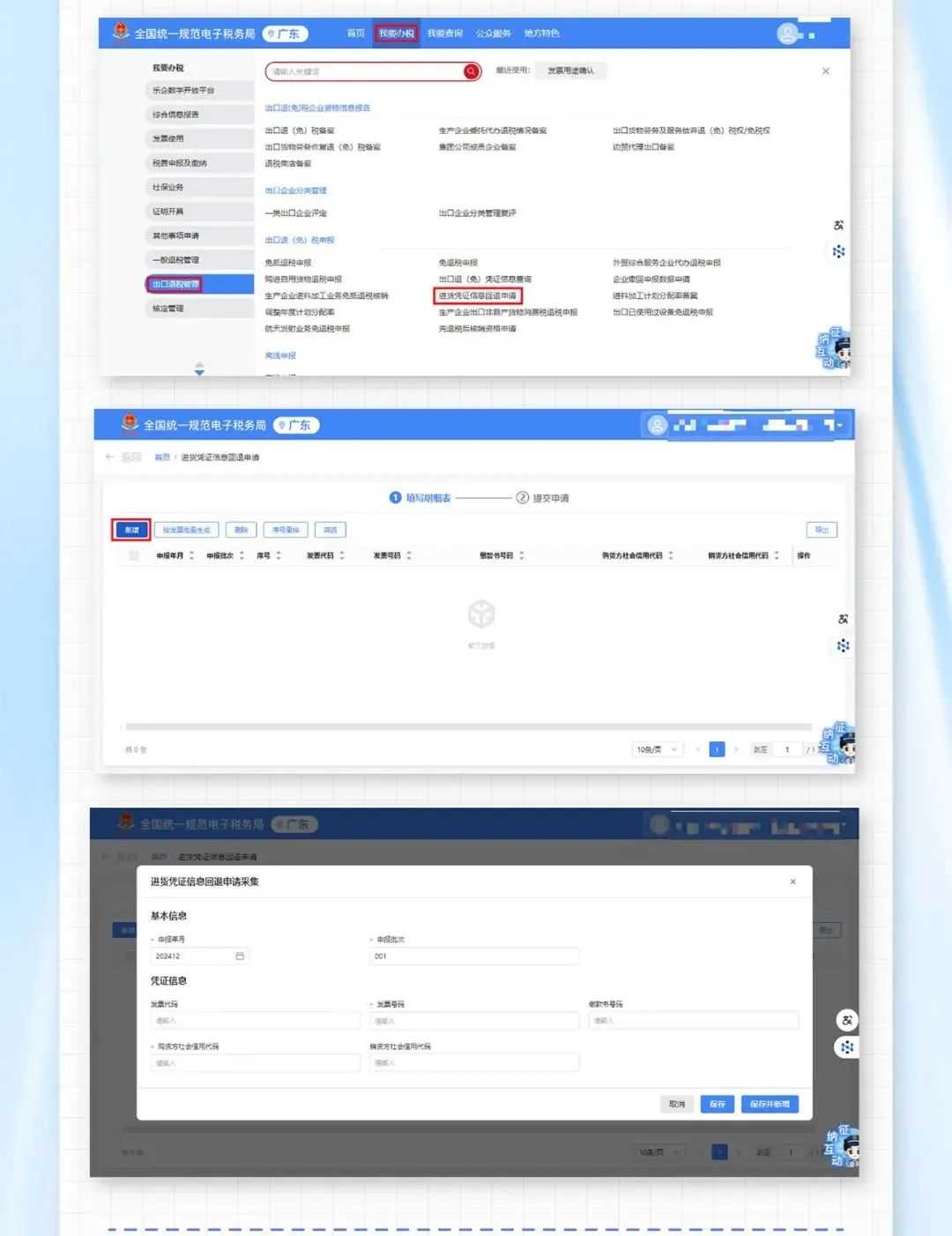Click 保存 in the dialog
Screen dimensions: 952x1236
click(x=718, y=1104)
